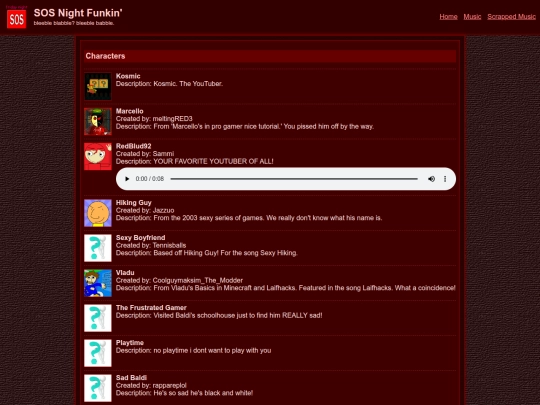The height and width of the screenshot is (405, 540).
Task: Select the Kosmic character name
Action: pyautogui.click(x=128, y=76)
